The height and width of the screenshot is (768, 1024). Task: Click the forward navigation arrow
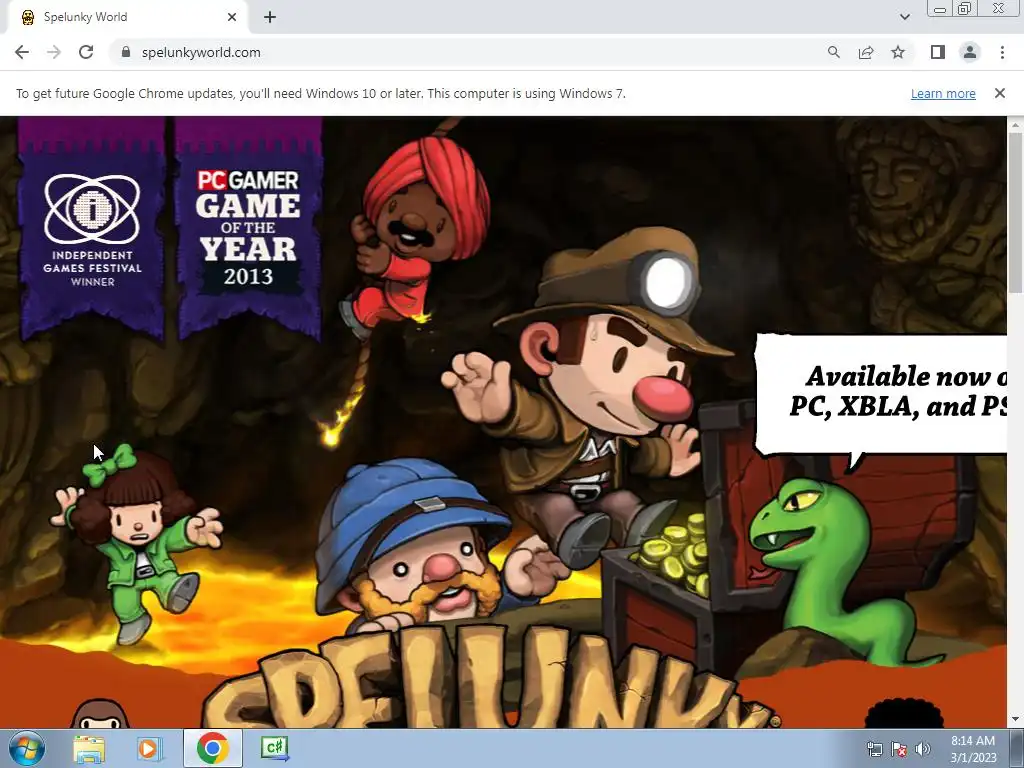click(54, 52)
